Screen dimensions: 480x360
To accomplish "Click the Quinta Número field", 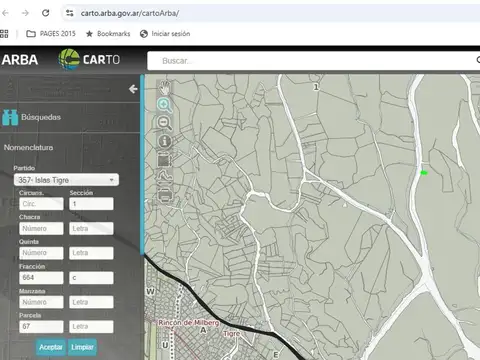I will pos(41,253).
